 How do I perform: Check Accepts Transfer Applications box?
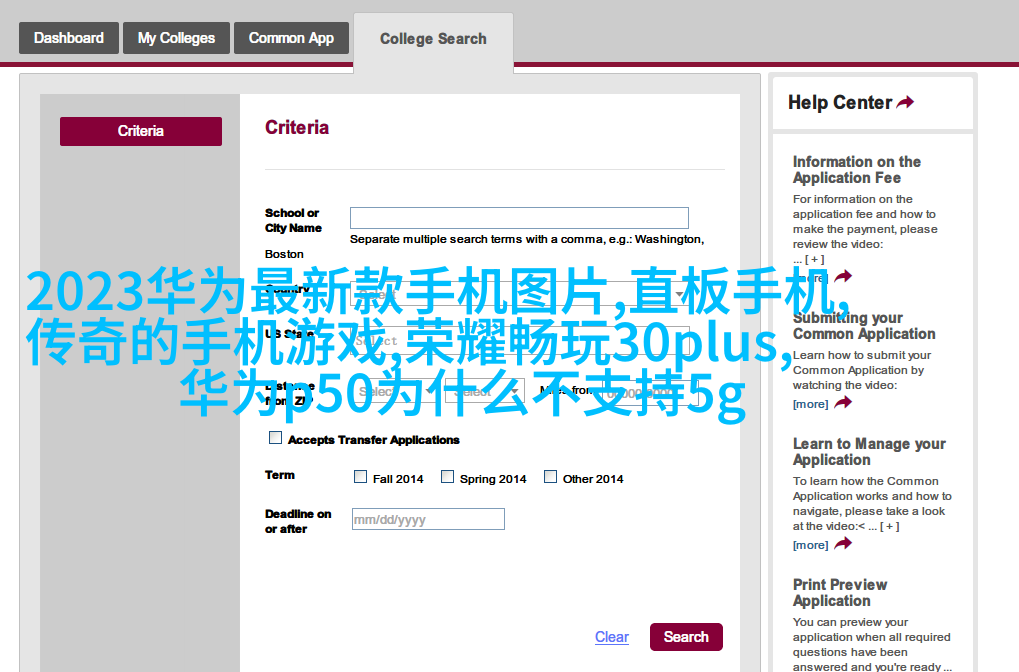point(276,438)
